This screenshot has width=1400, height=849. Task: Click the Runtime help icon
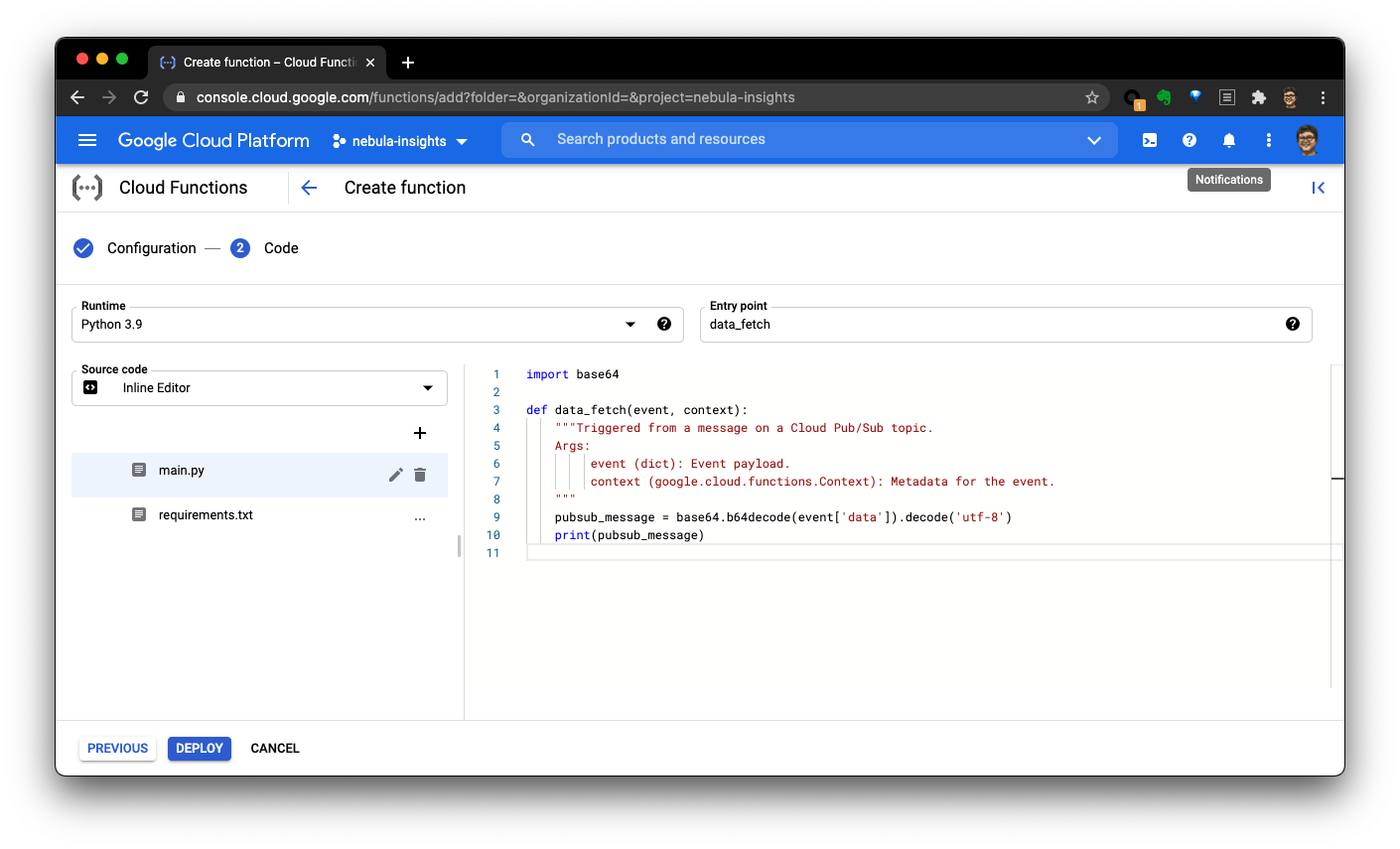(664, 324)
